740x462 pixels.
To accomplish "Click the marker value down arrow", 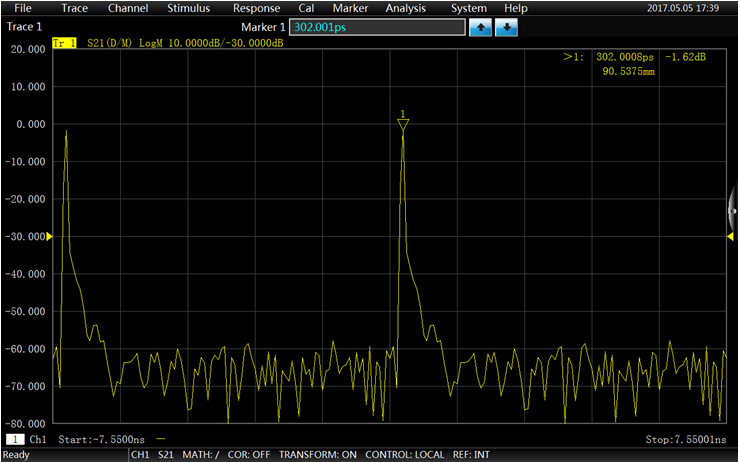I will coord(507,27).
